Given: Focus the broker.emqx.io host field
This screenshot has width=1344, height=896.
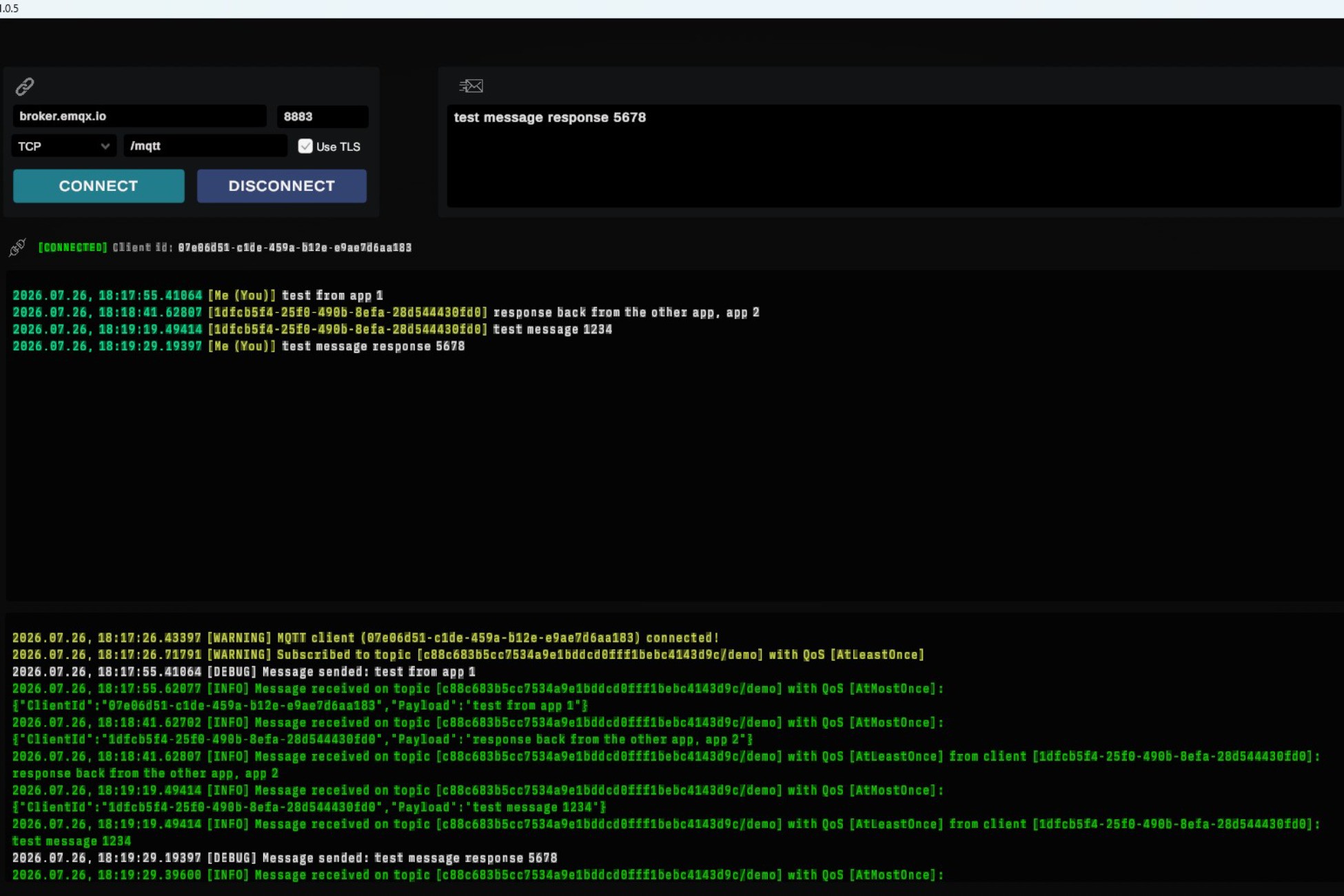Looking at the screenshot, I should (140, 116).
